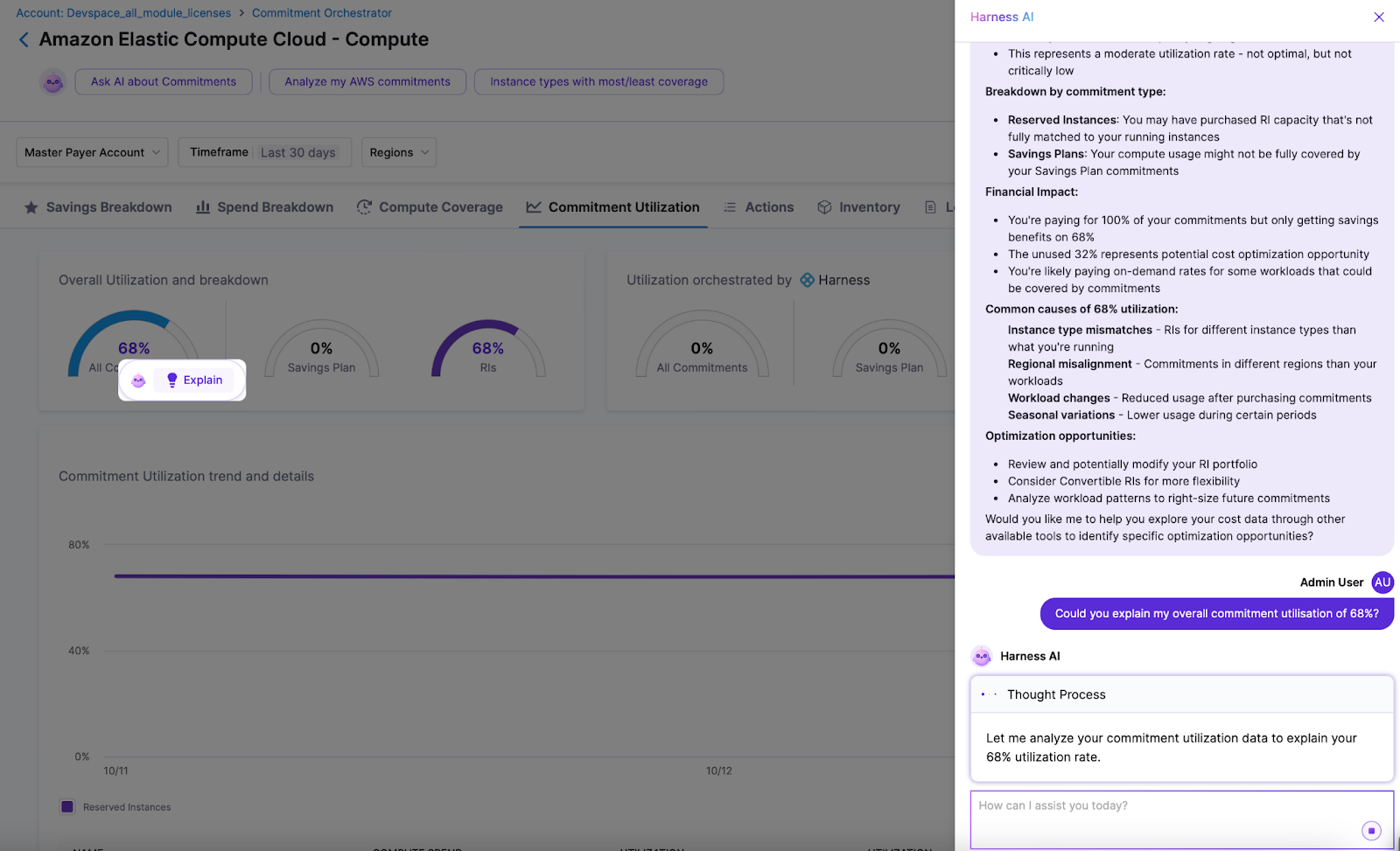Click Instance types with most/least coverage

point(598,81)
